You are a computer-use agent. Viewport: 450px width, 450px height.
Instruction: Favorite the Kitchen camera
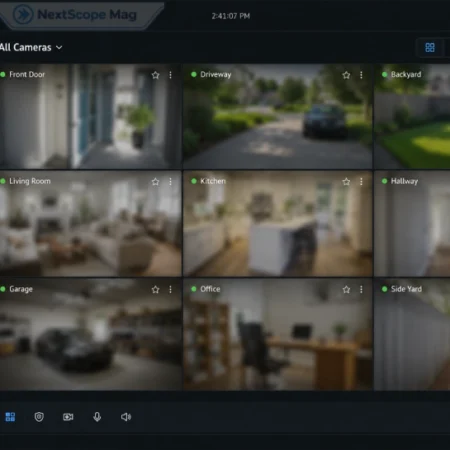(346, 182)
